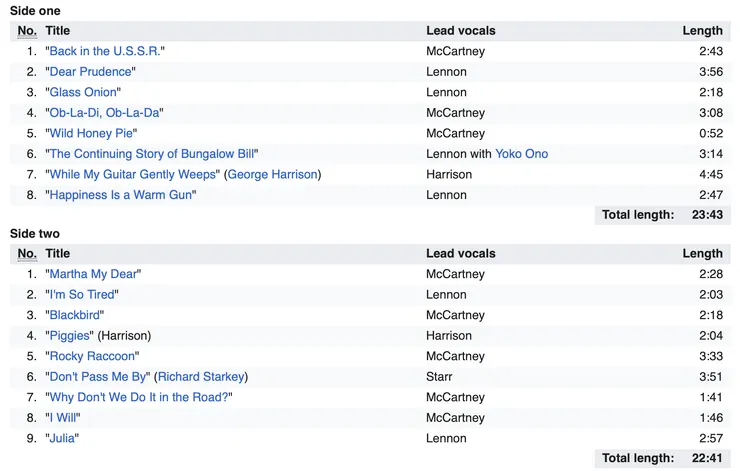740x471 pixels.
Task: Click the "Side two" heading
Action: tap(34, 234)
